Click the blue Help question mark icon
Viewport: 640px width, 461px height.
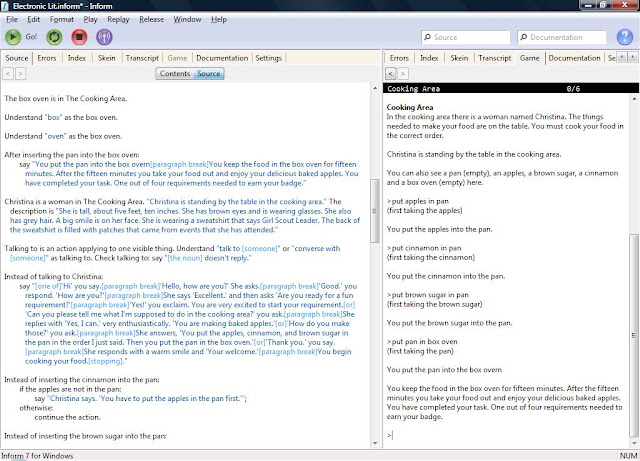624,37
